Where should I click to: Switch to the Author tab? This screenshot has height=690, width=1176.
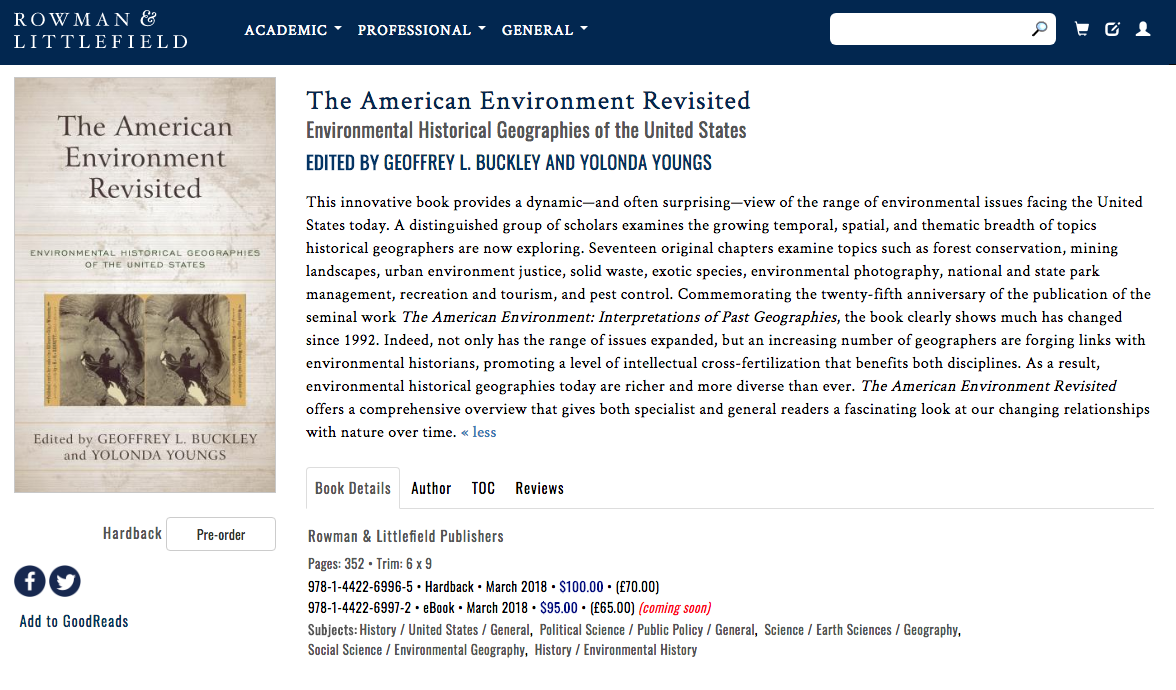[431, 488]
